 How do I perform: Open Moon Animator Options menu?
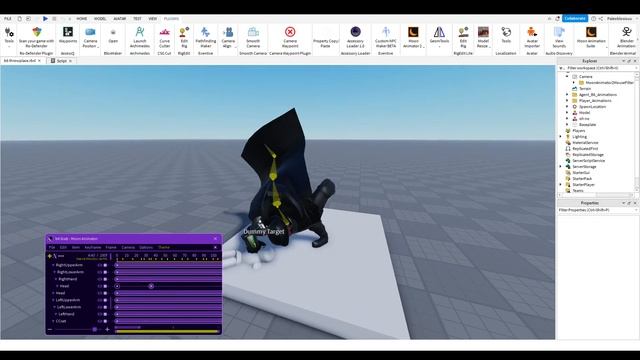click(x=146, y=247)
